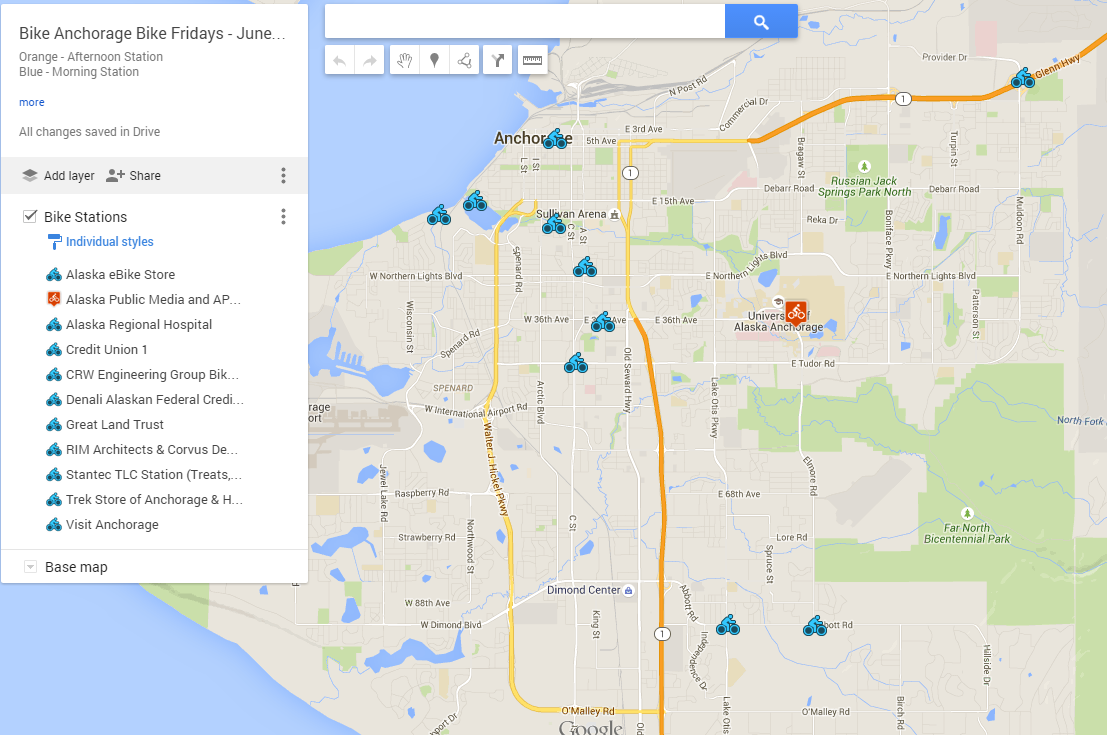Click into the map search field

[525, 21]
